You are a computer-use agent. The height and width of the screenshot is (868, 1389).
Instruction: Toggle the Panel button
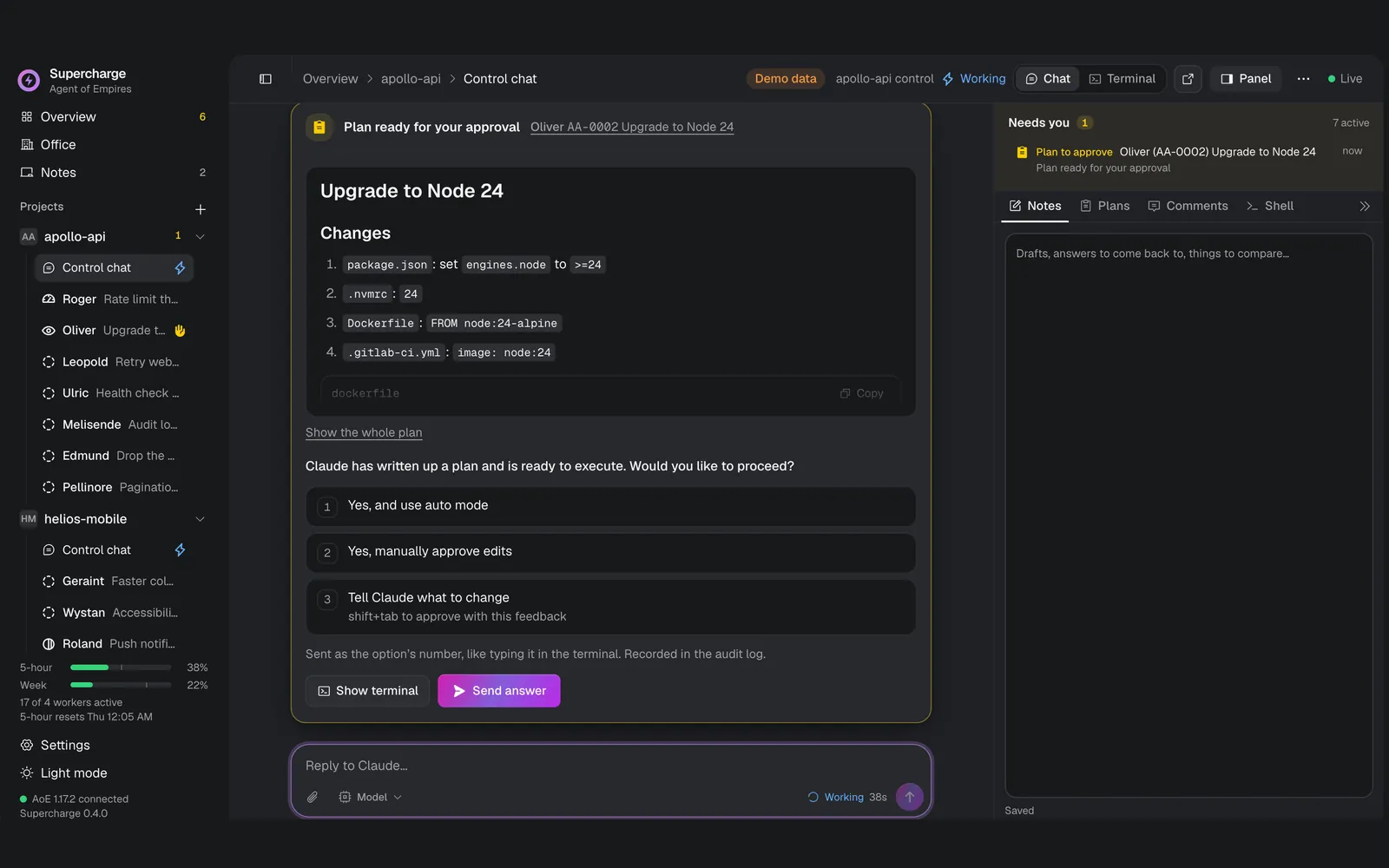tap(1246, 79)
